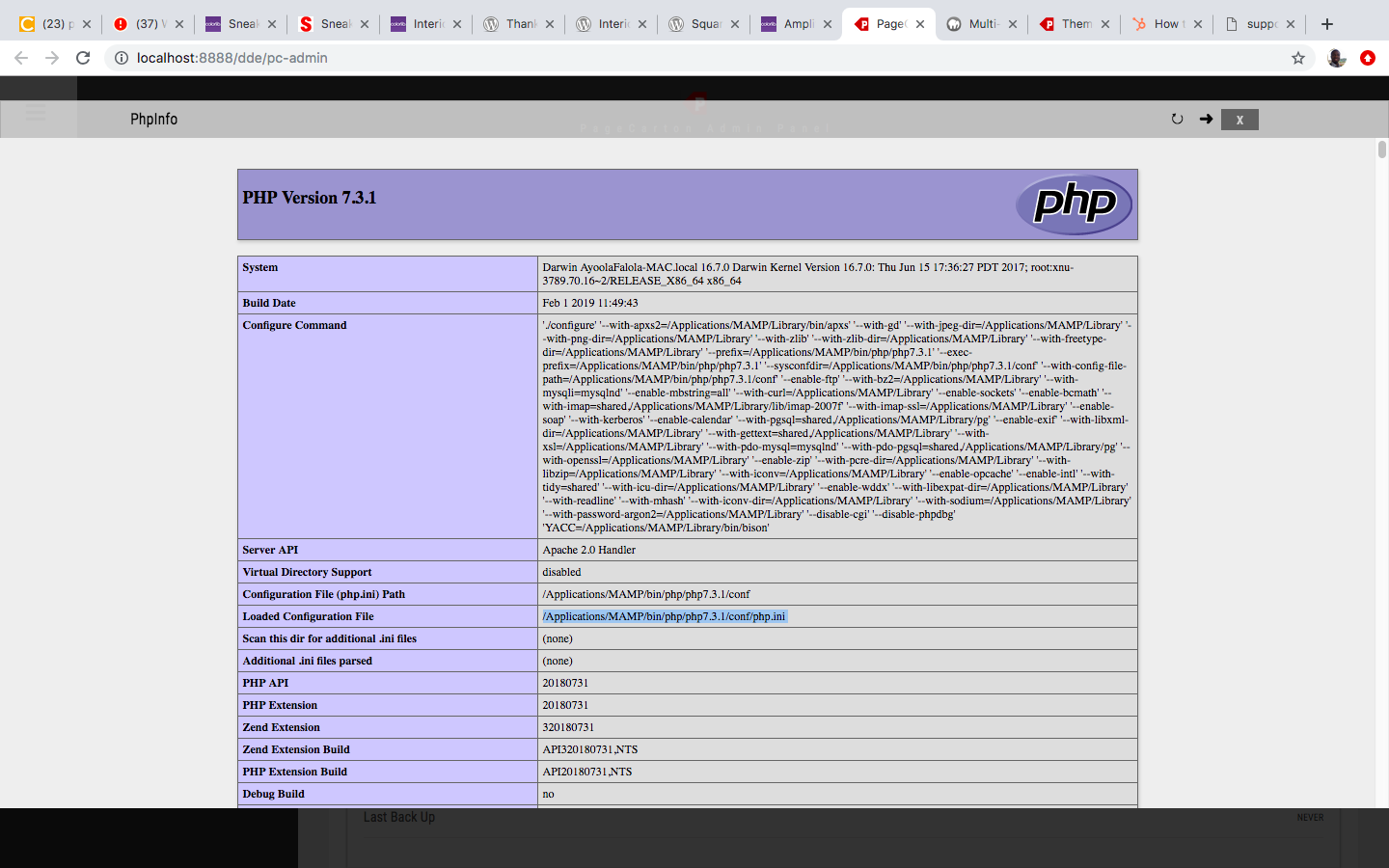1389x868 pixels.
Task: Click the "PHP Extension" row label
Action: pyautogui.click(x=280, y=705)
